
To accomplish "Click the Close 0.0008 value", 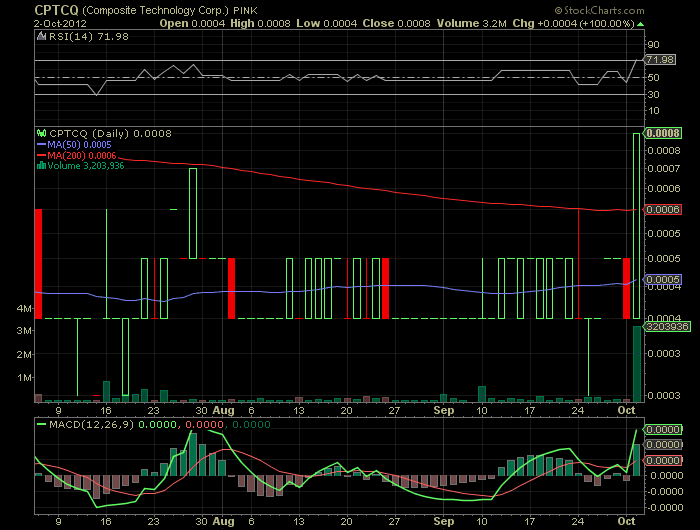I will click(x=396, y=24).
